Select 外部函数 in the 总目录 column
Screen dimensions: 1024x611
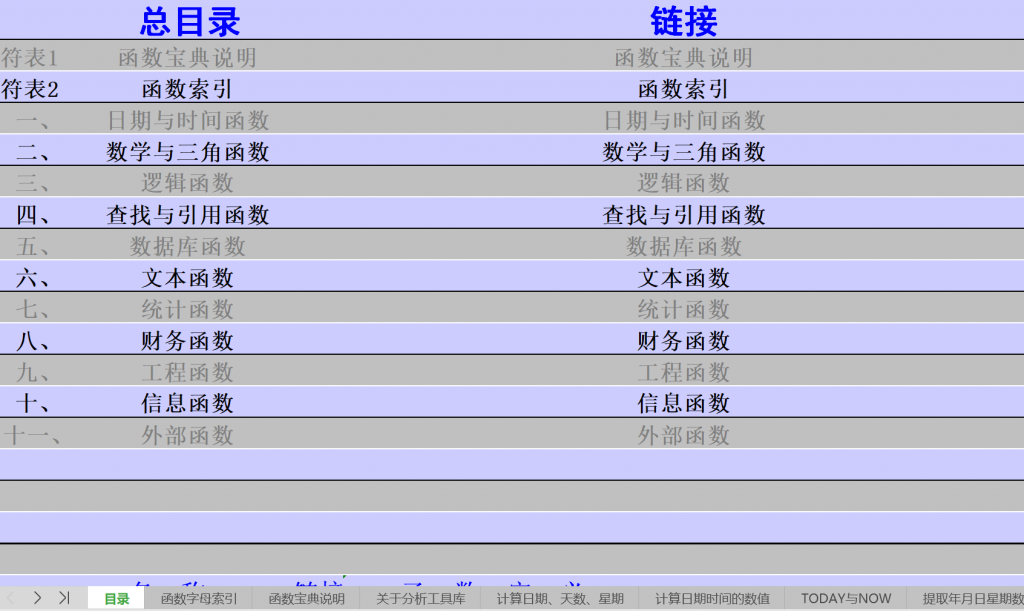187,435
